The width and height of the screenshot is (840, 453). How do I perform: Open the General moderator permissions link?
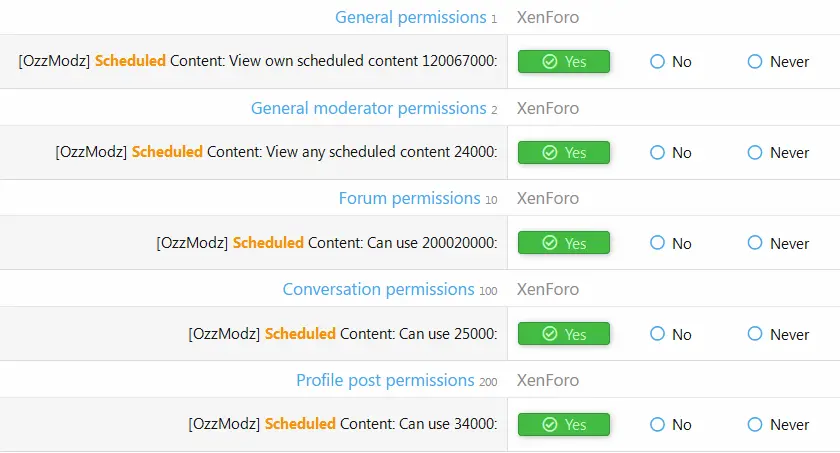coord(369,109)
